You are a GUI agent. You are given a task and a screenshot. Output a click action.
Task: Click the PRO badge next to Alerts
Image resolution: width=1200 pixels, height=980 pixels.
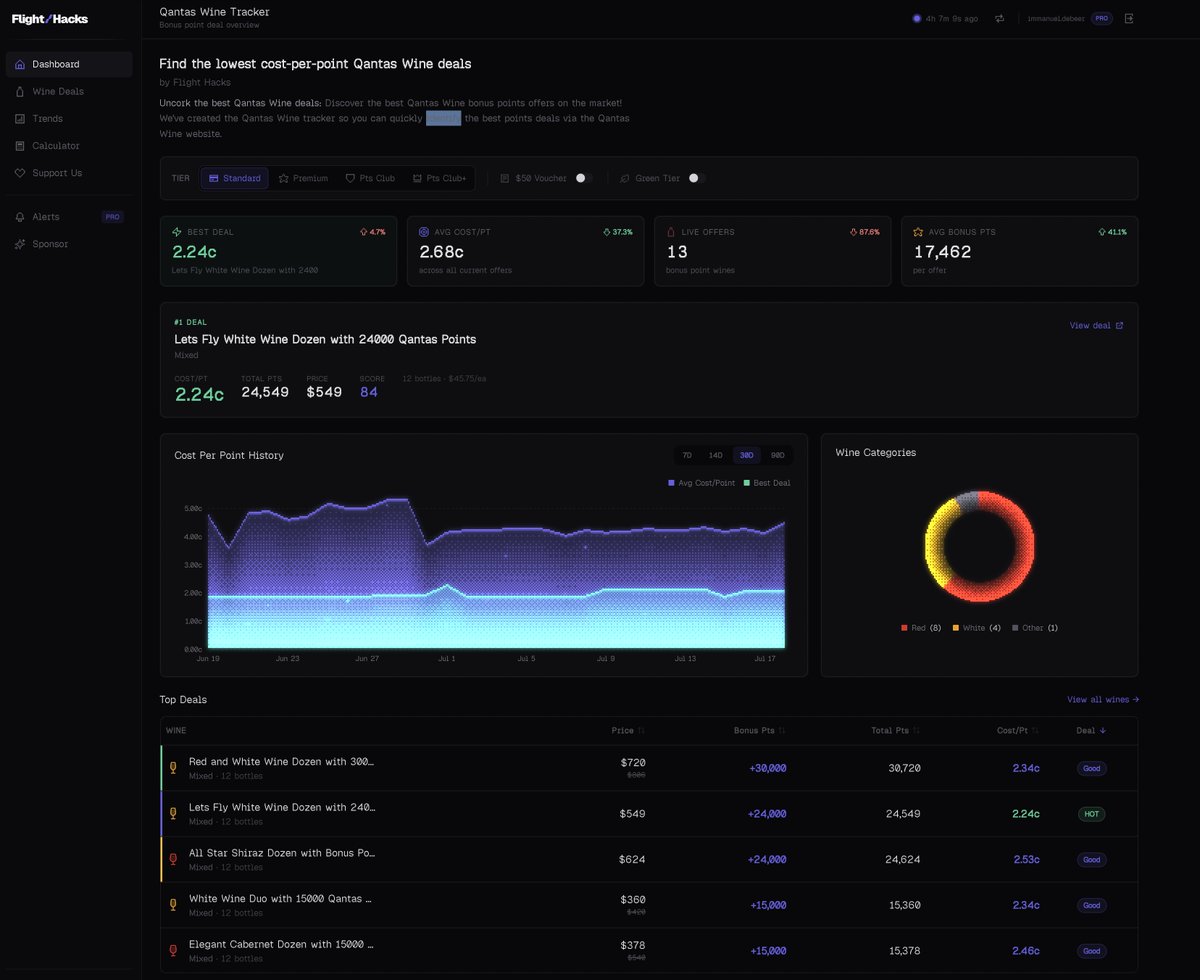click(x=113, y=217)
